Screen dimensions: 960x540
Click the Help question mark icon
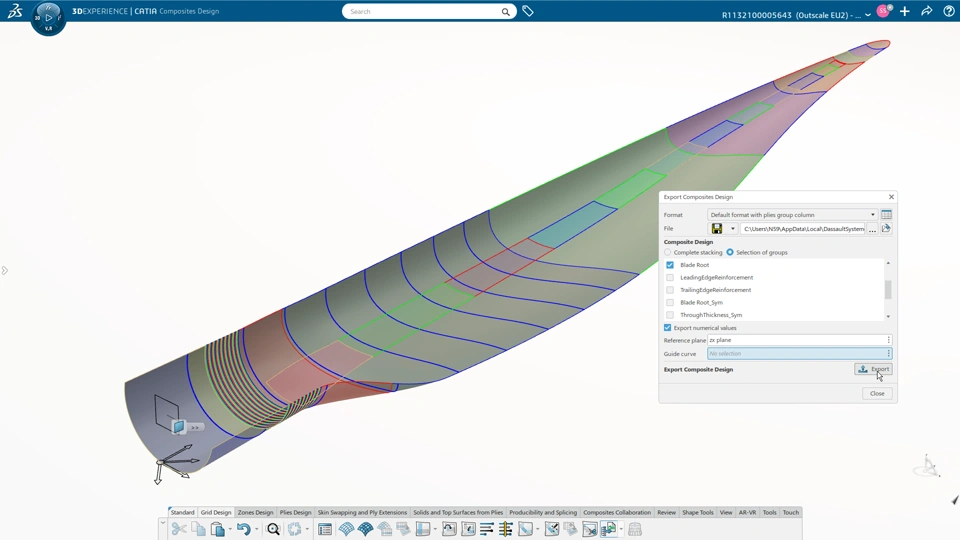point(948,12)
